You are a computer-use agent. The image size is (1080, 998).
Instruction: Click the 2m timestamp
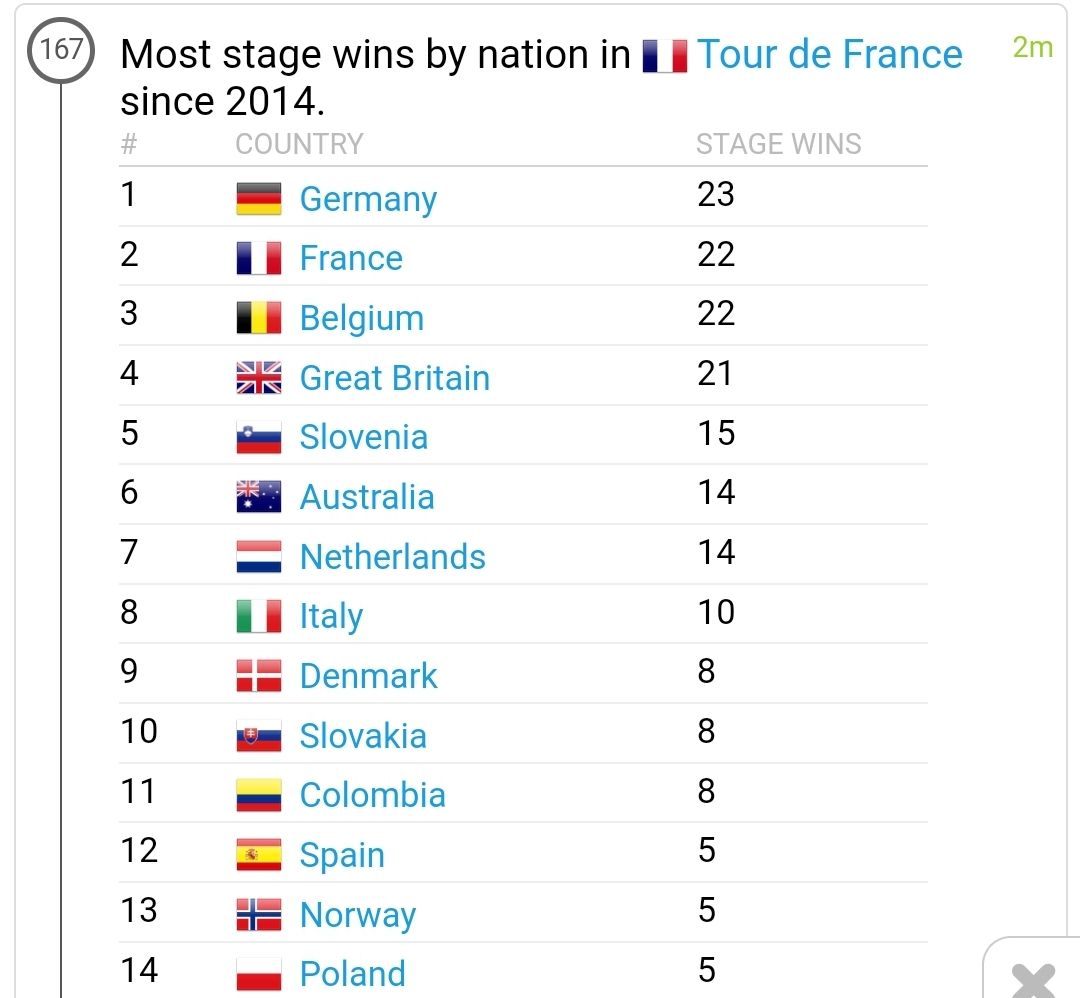[1032, 47]
